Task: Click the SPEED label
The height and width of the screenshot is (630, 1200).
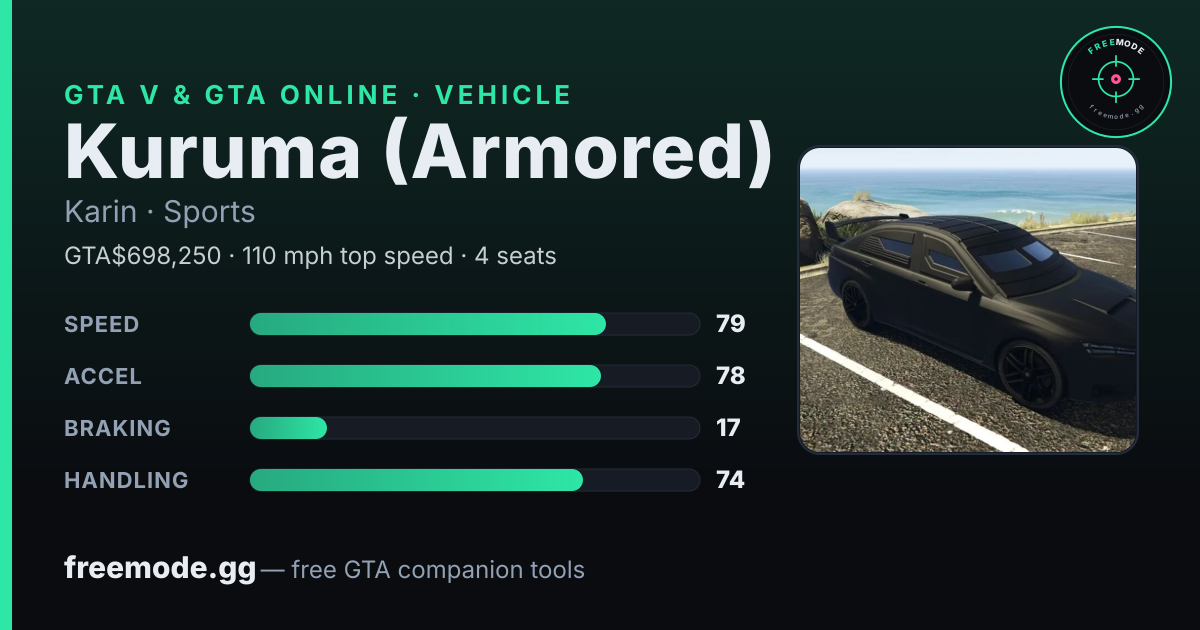Action: 102,324
